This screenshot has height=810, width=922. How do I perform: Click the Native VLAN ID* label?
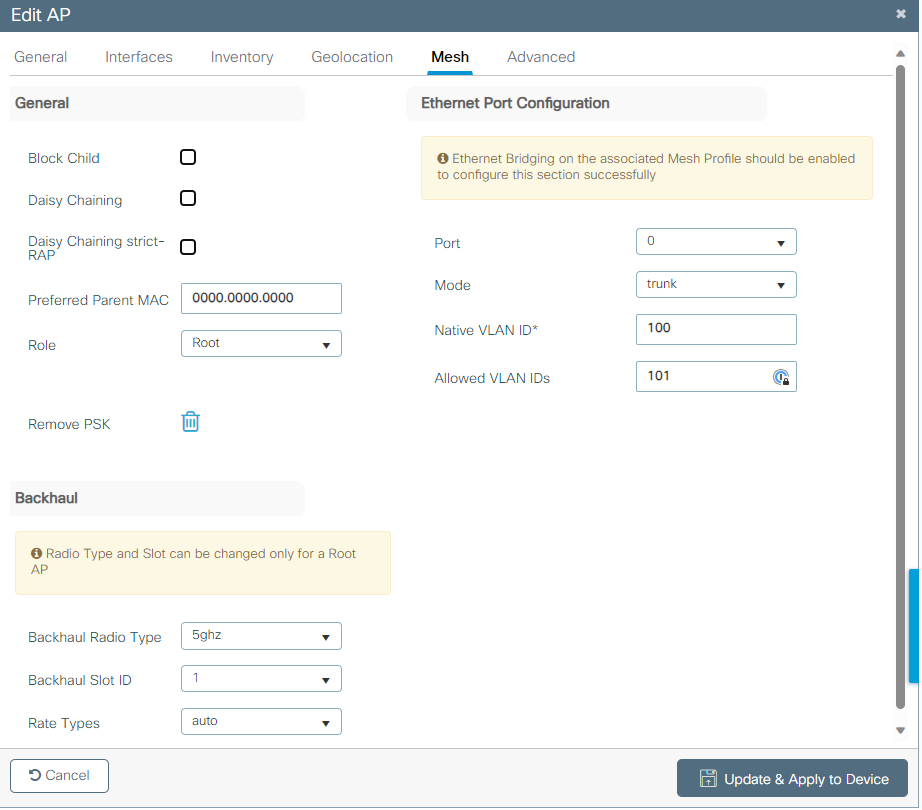486,330
